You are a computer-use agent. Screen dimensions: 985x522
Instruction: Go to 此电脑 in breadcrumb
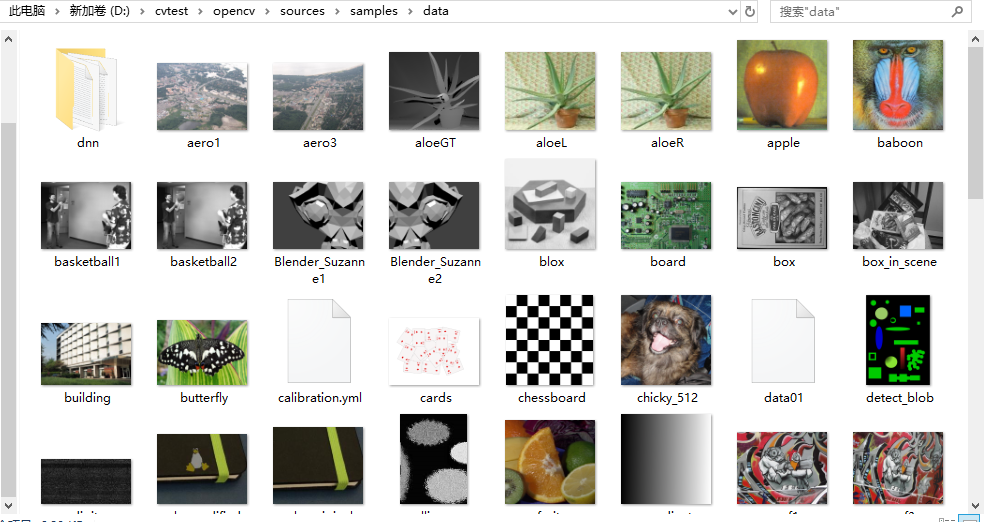26,11
